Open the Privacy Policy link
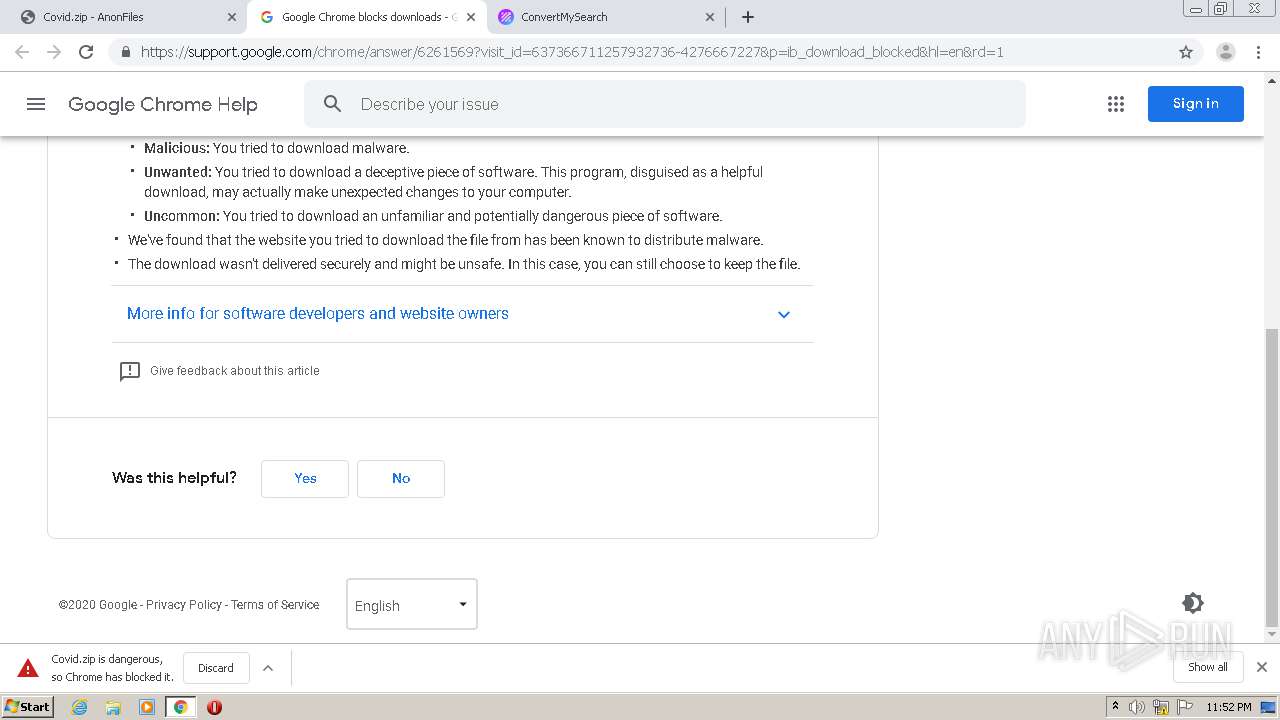The width and height of the screenshot is (1280, 720). point(184,604)
